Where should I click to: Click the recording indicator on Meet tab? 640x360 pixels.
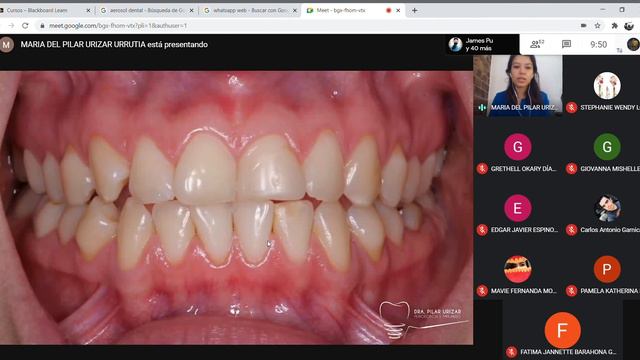[388, 10]
